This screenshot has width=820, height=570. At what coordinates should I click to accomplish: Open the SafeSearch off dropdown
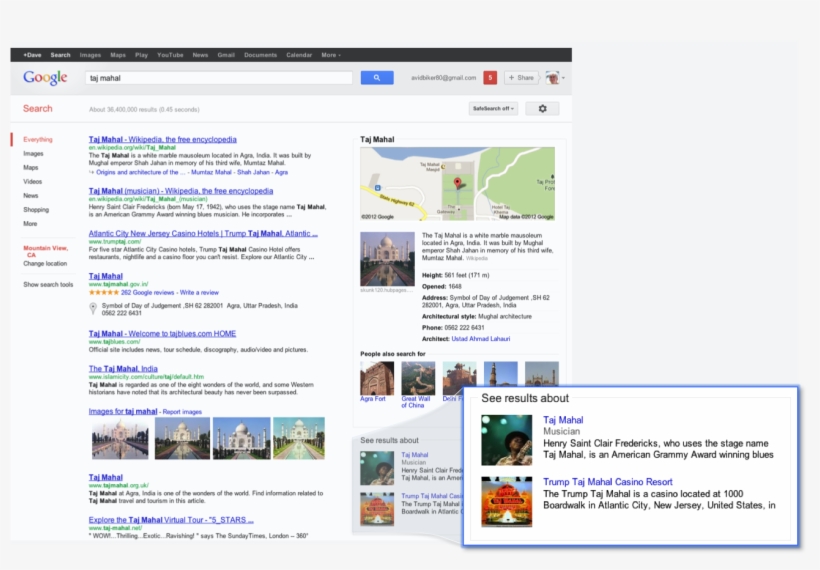pos(493,108)
